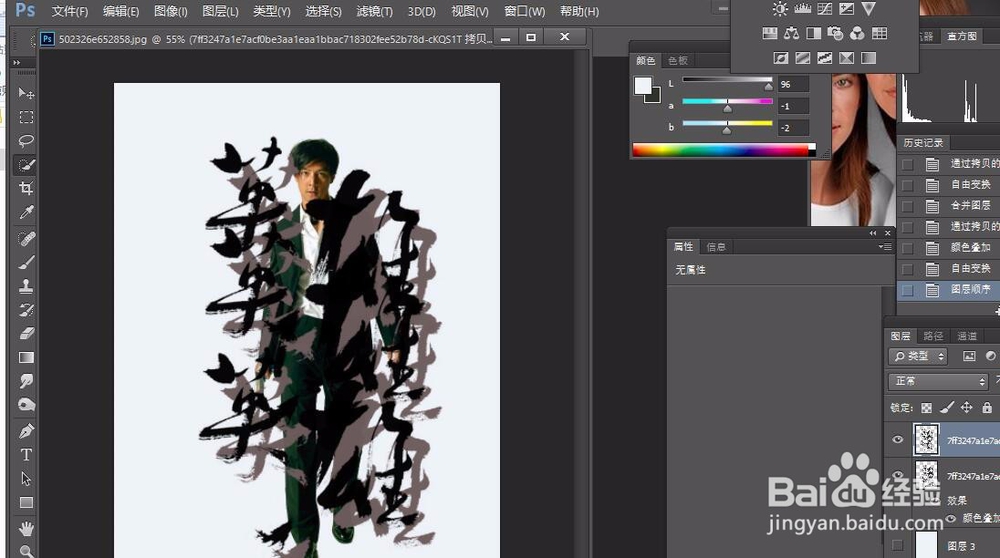Select the Clone Stamp tool
Image resolution: width=1000 pixels, height=558 pixels.
[26, 286]
